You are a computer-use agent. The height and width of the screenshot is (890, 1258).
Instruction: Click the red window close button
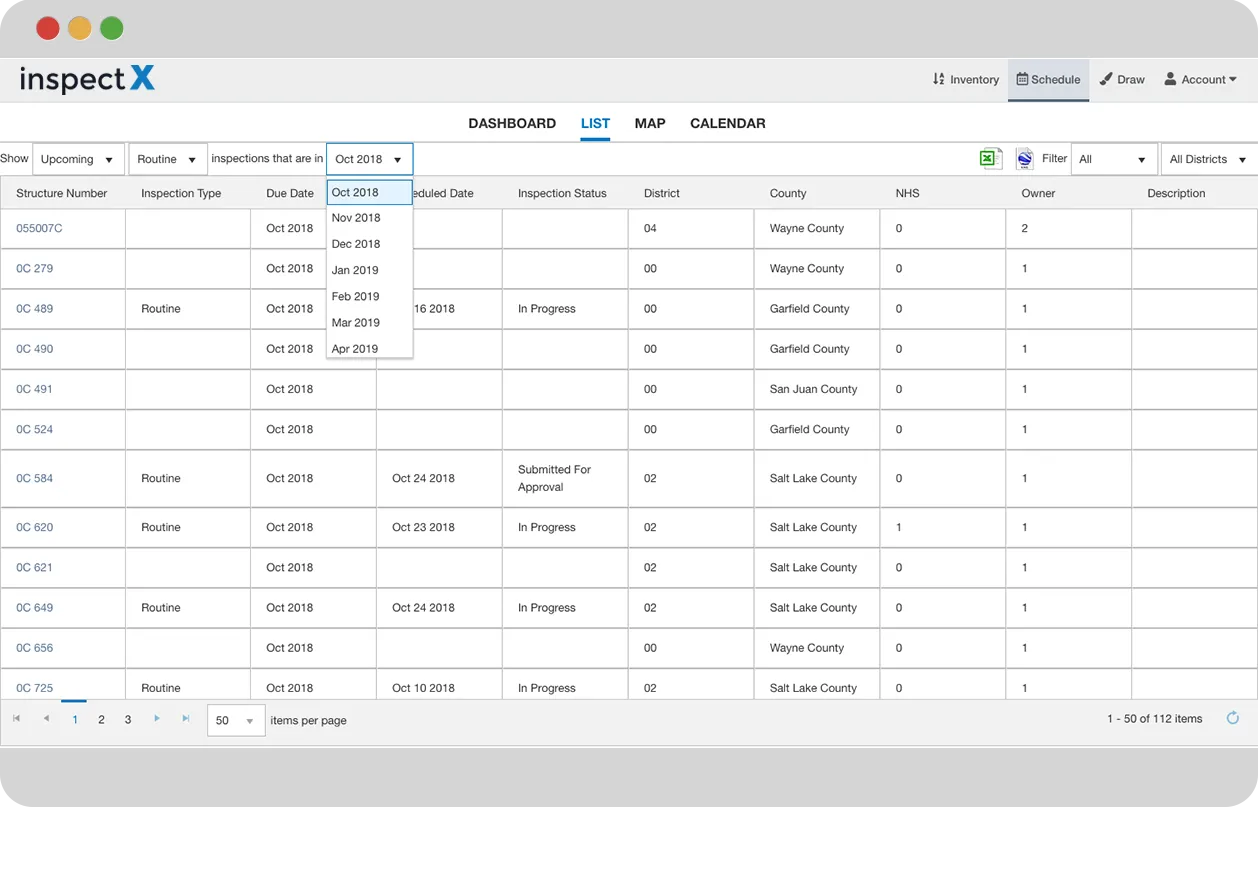click(x=47, y=28)
